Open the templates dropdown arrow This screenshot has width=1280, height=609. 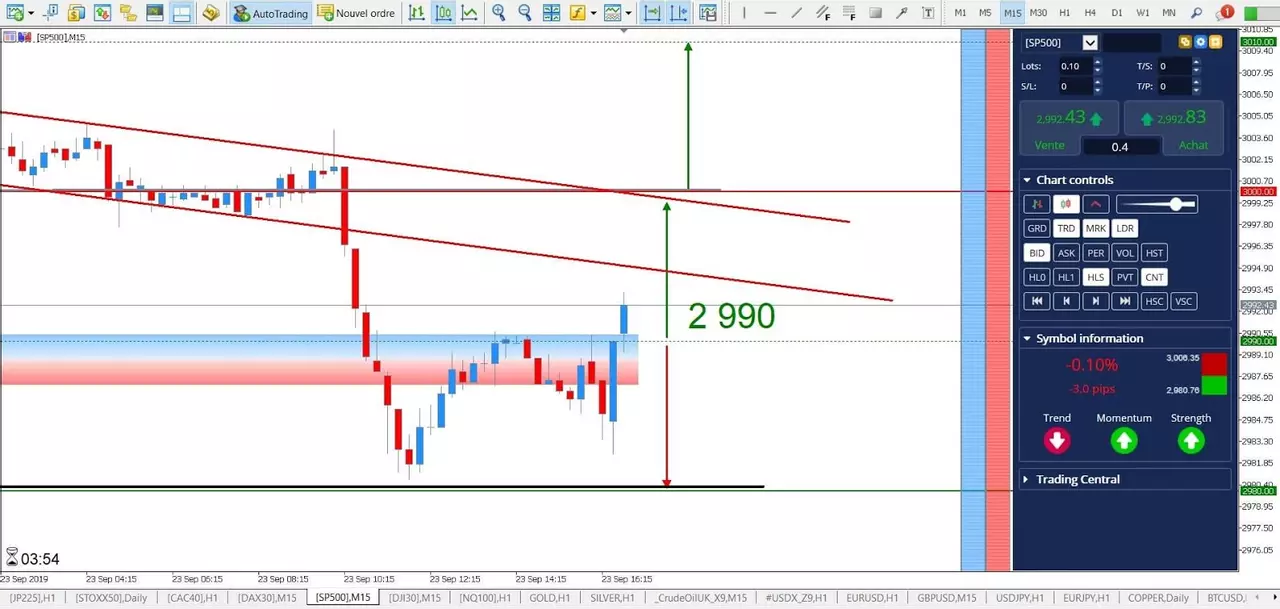click(628, 14)
